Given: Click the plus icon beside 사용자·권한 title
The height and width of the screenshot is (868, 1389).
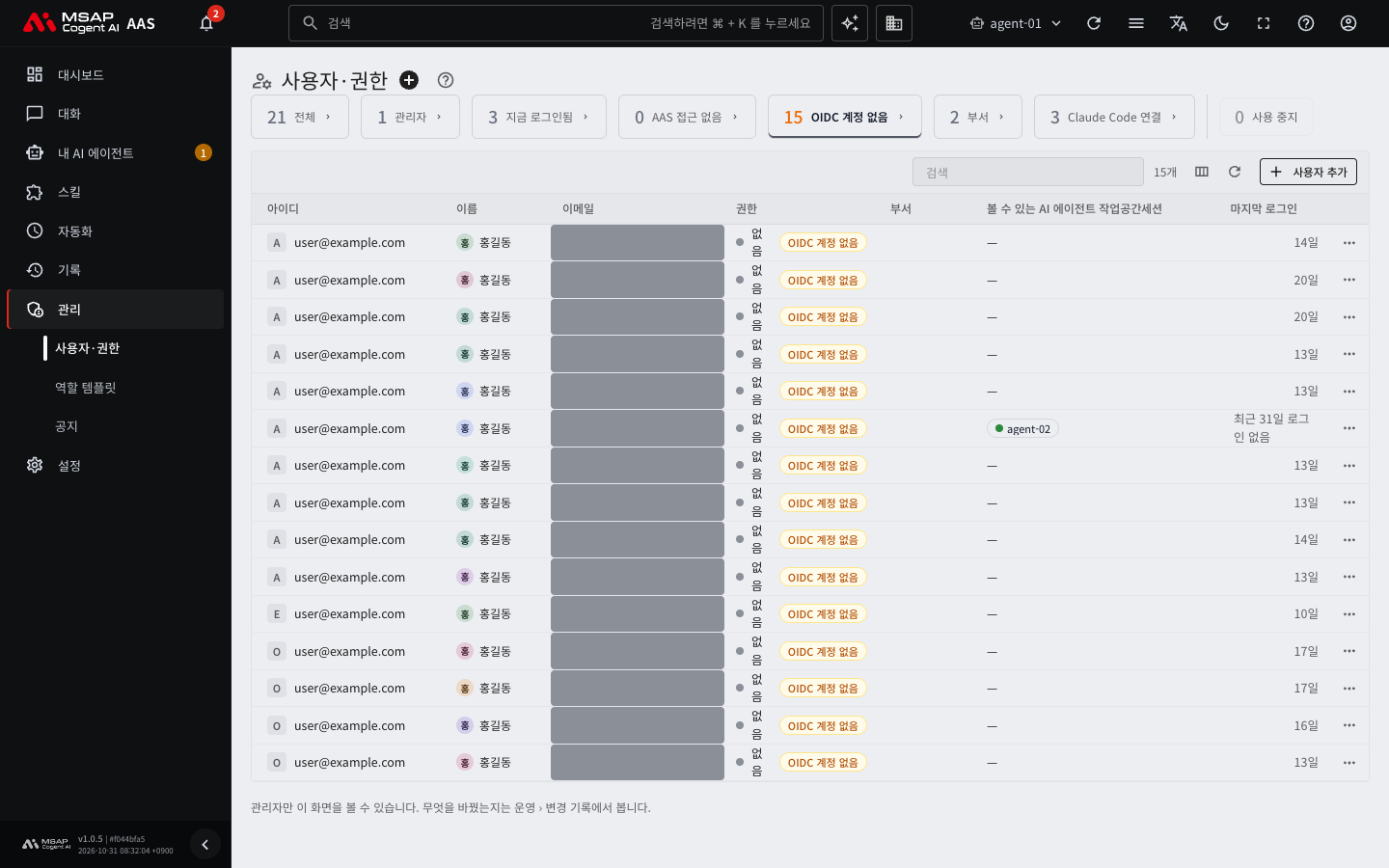Looking at the screenshot, I should pos(409,80).
